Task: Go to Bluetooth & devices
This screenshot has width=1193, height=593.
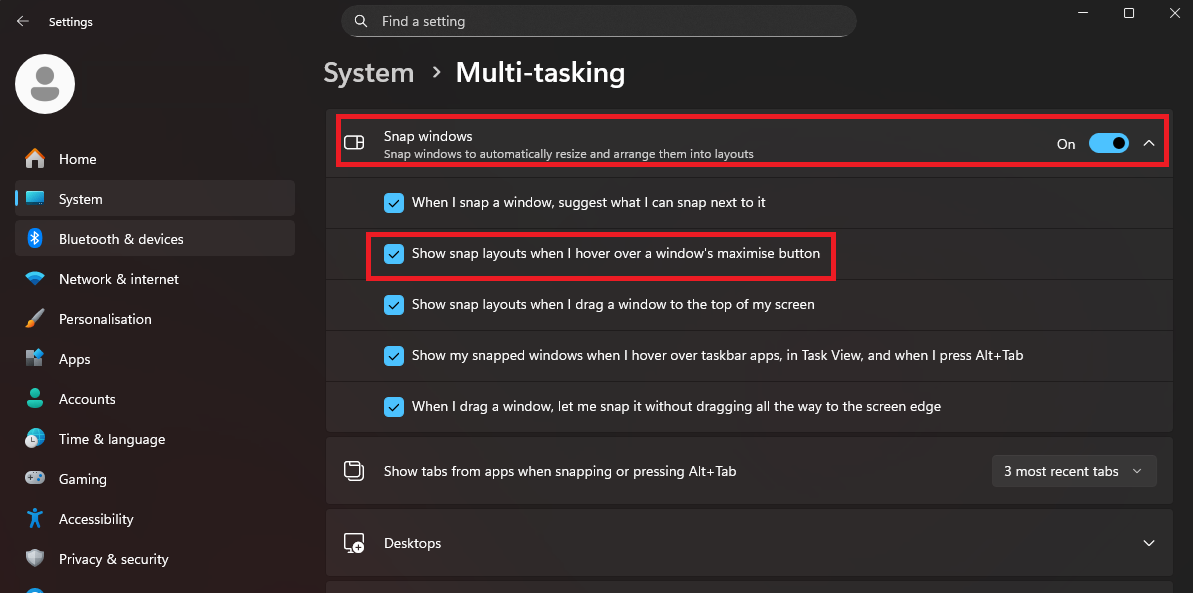Action: [155, 239]
